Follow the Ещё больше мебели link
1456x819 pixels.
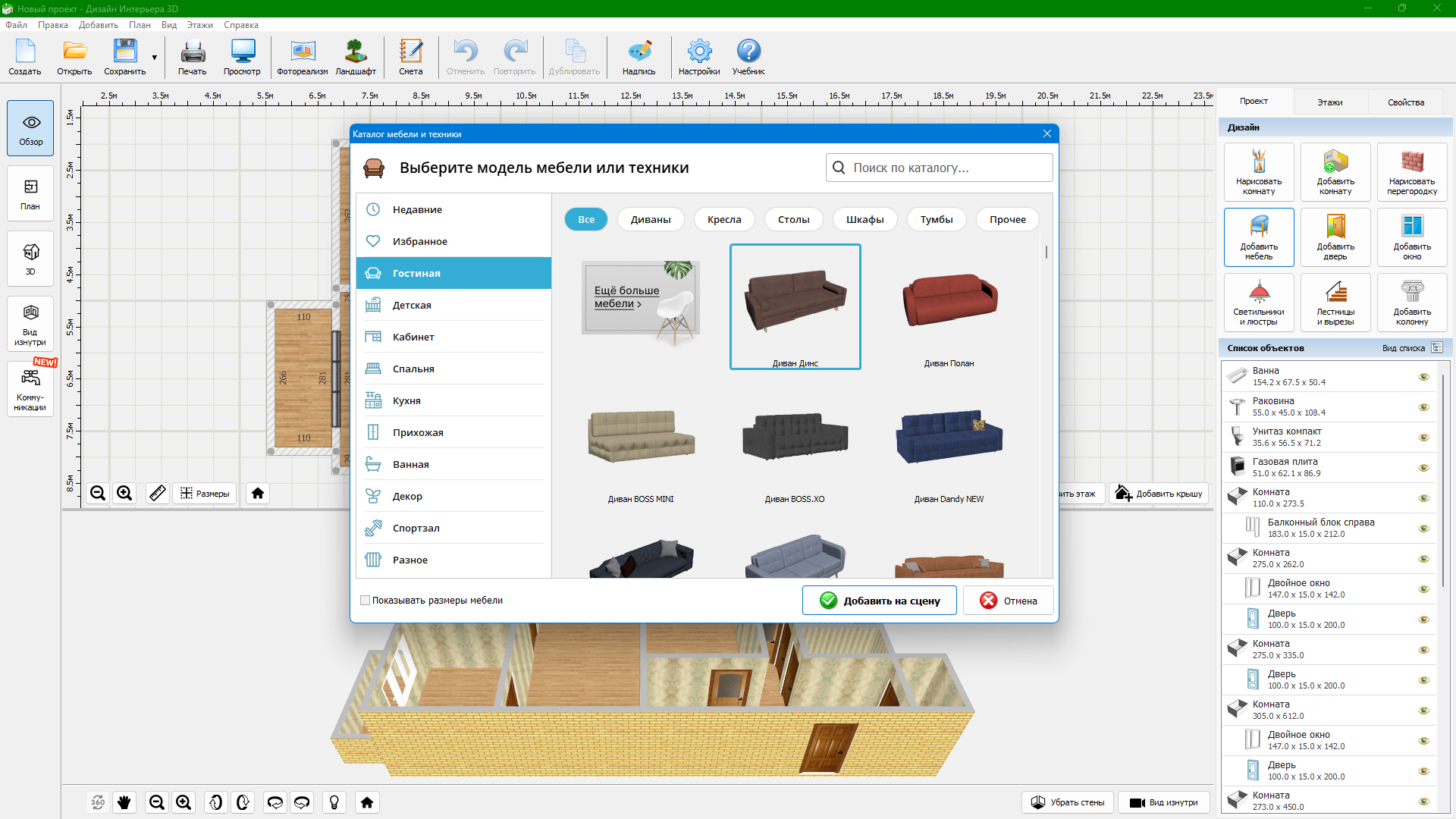click(x=626, y=297)
